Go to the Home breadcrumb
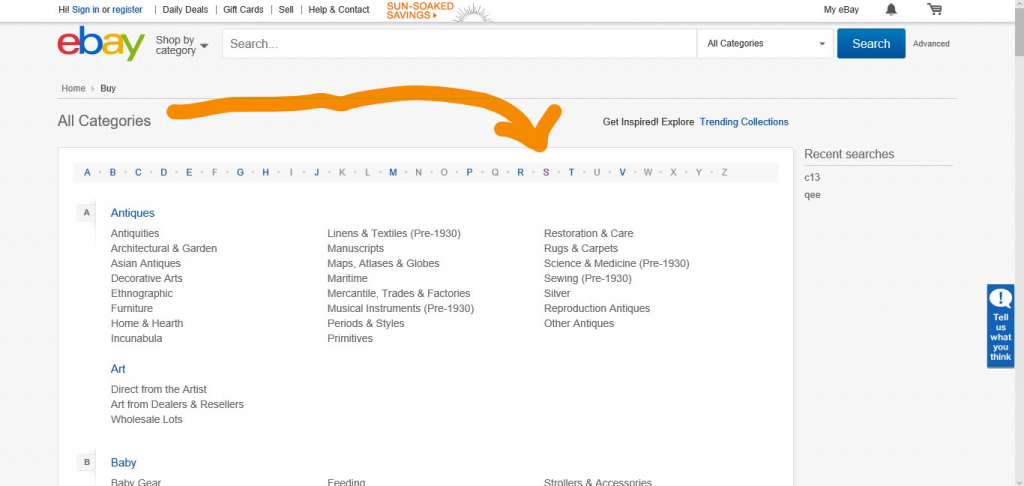This screenshot has height=486, width=1024. [x=73, y=88]
